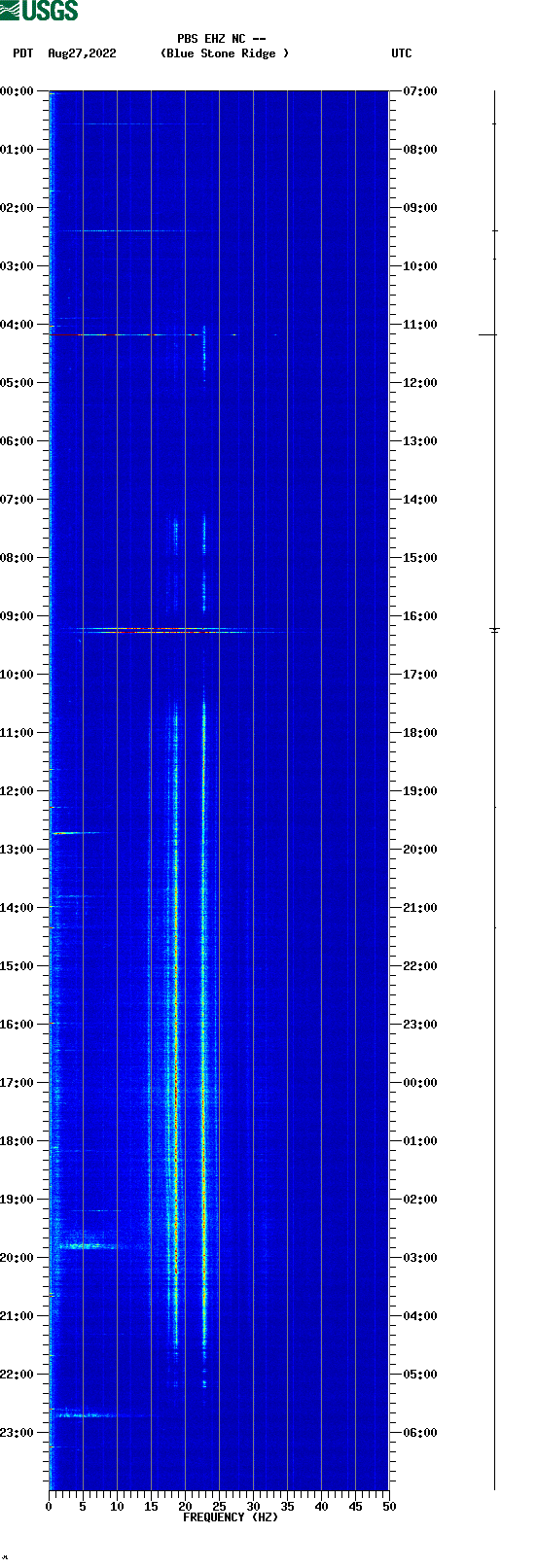Screen dimensions: 537x1568
Task: Click the 15 Hz frequency tick label
Action: pyautogui.click(x=151, y=1507)
